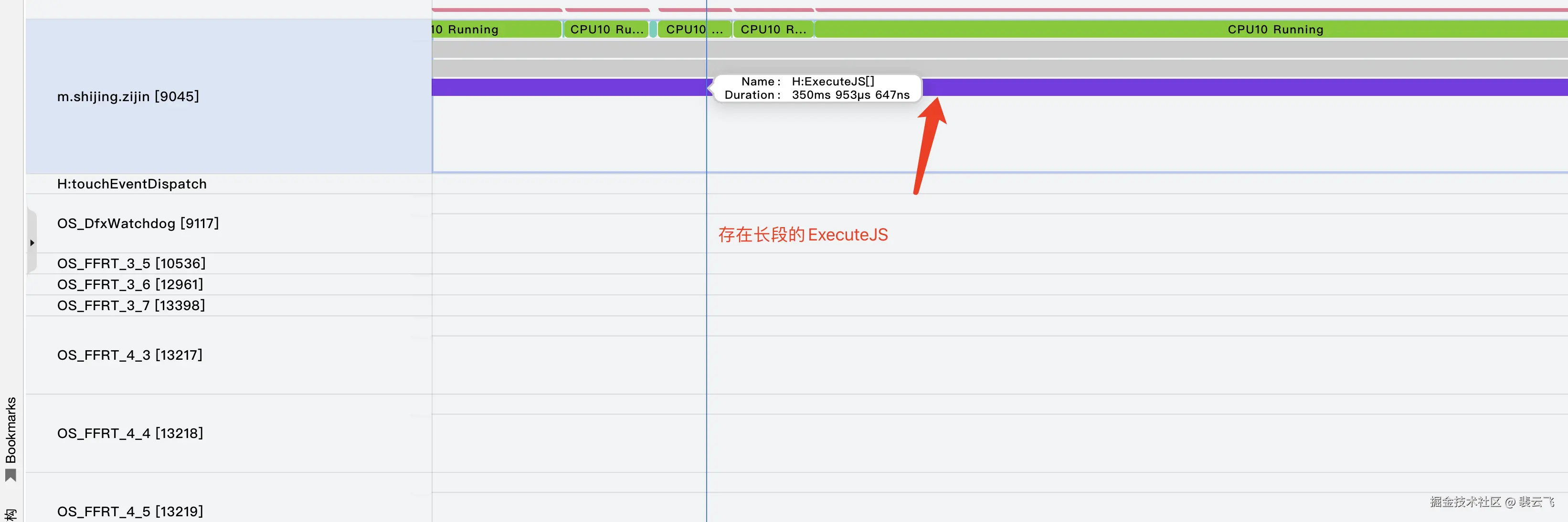Select the OS_FFRT_3_5 [10536] thread
1568x522 pixels.
[131, 263]
